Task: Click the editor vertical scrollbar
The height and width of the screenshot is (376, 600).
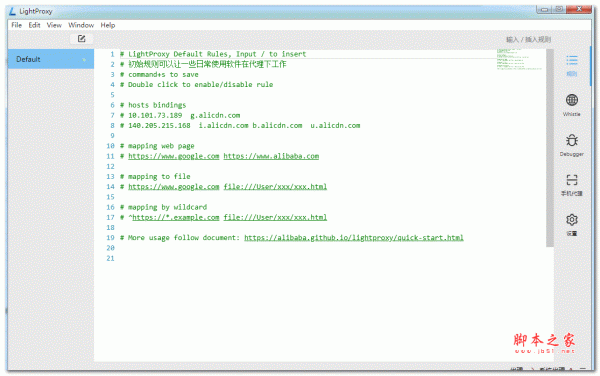Action: tap(550, 148)
